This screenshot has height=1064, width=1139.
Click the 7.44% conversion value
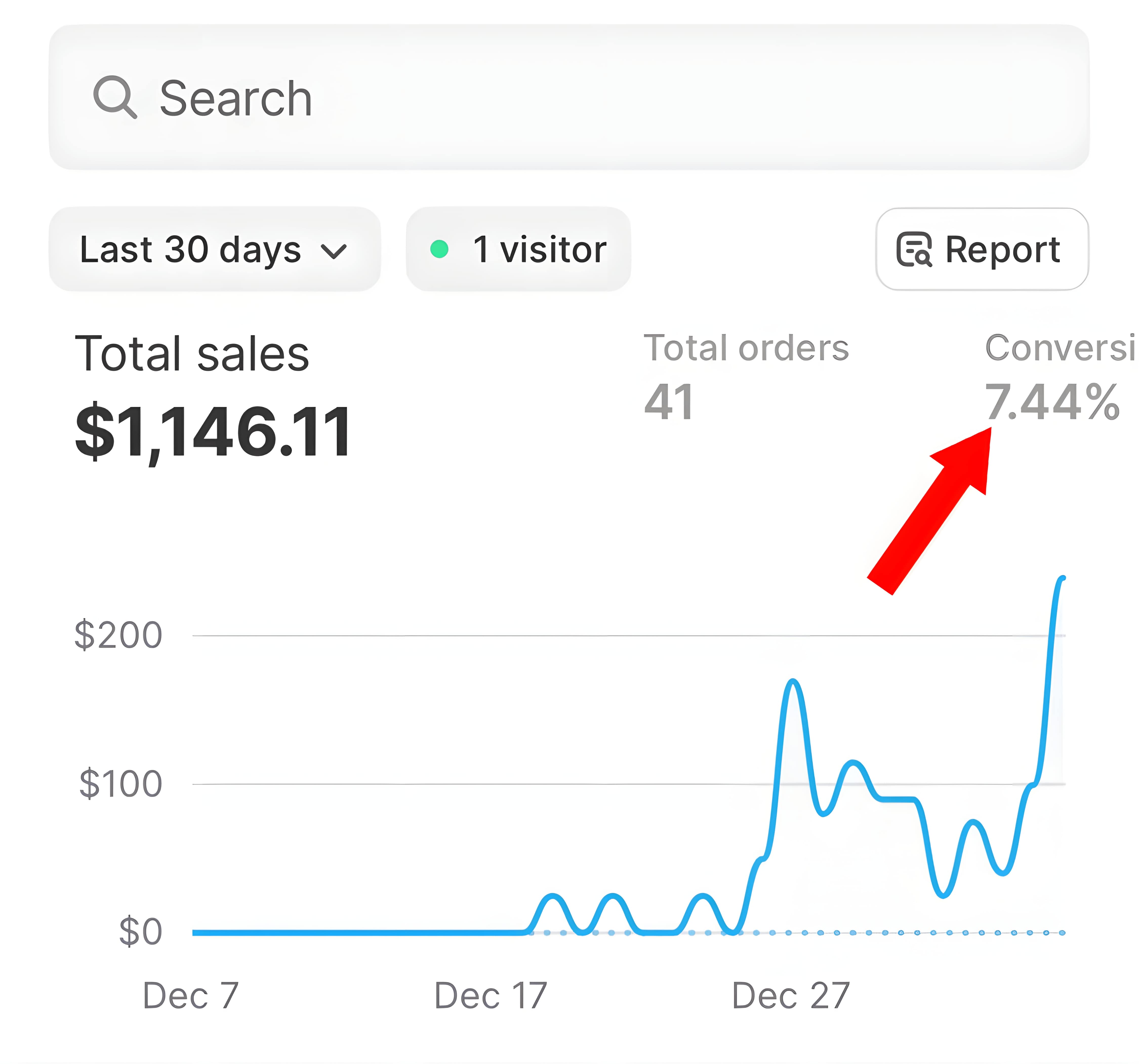click(1052, 402)
